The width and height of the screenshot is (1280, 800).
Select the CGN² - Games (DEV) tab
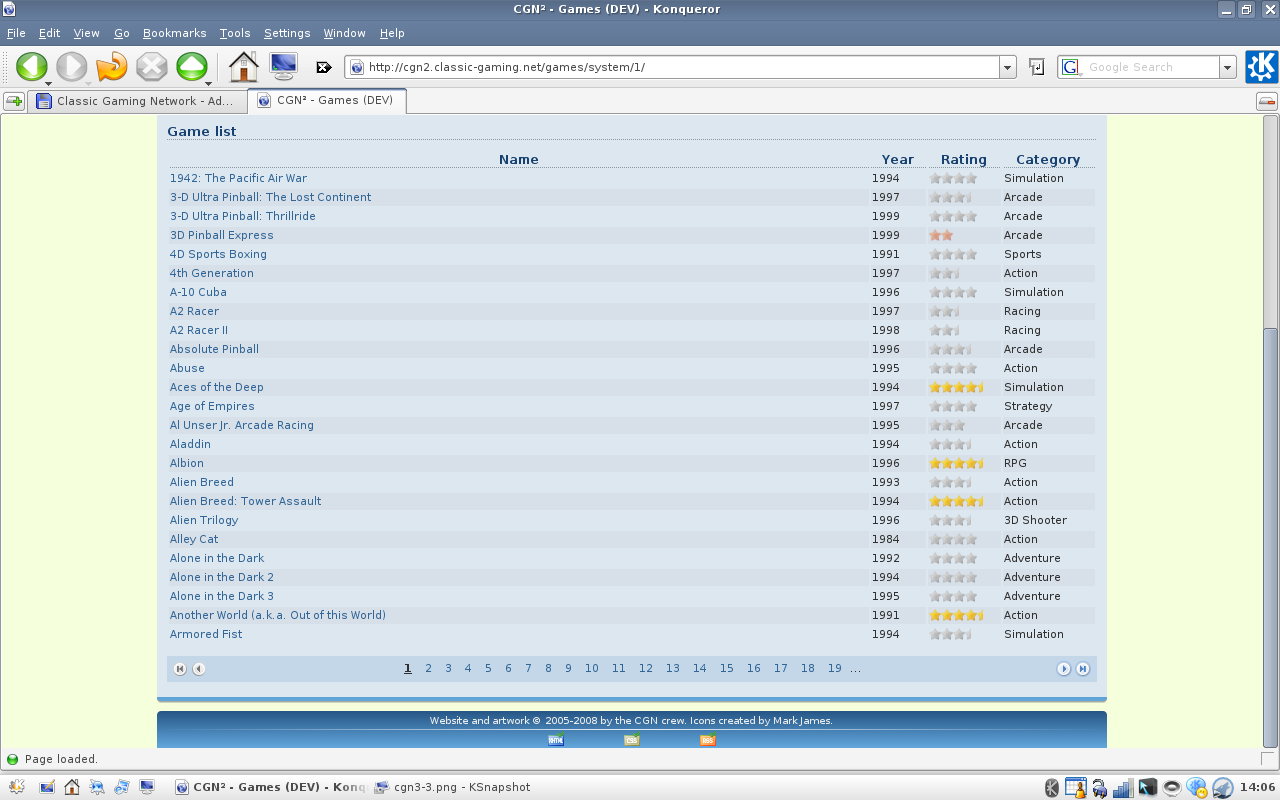click(x=327, y=100)
